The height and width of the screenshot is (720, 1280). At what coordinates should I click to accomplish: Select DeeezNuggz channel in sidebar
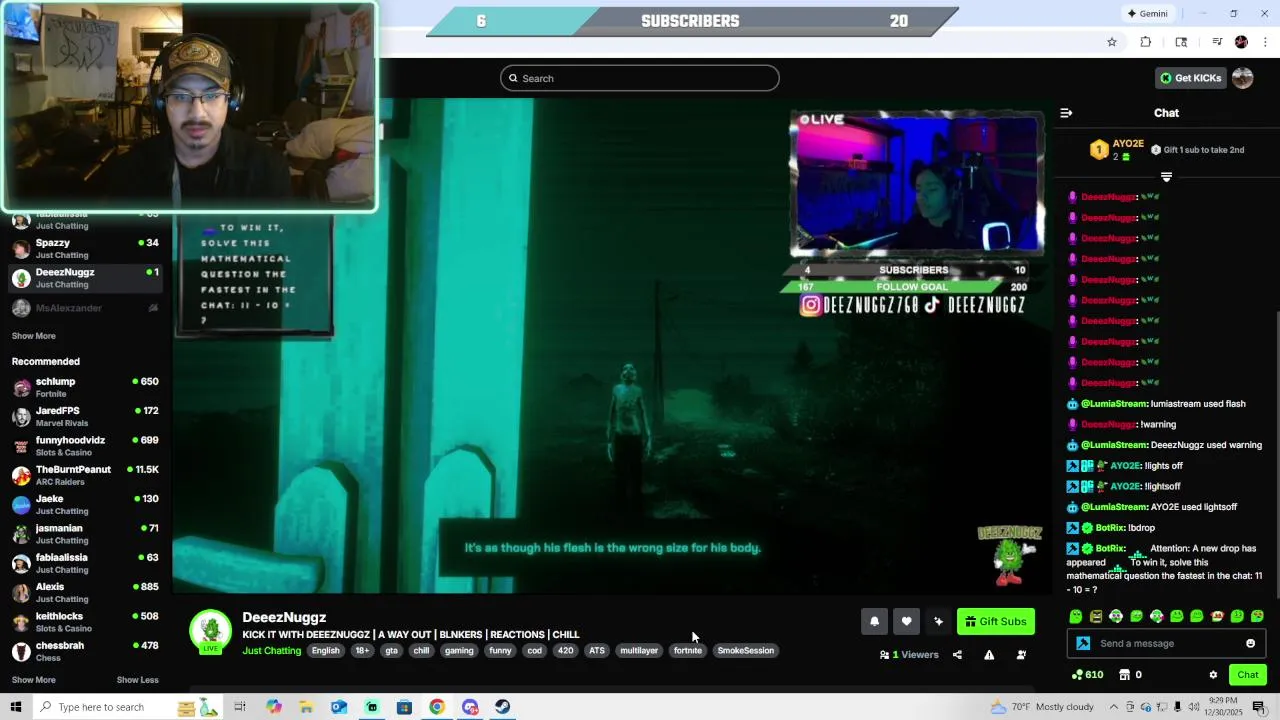click(x=85, y=278)
